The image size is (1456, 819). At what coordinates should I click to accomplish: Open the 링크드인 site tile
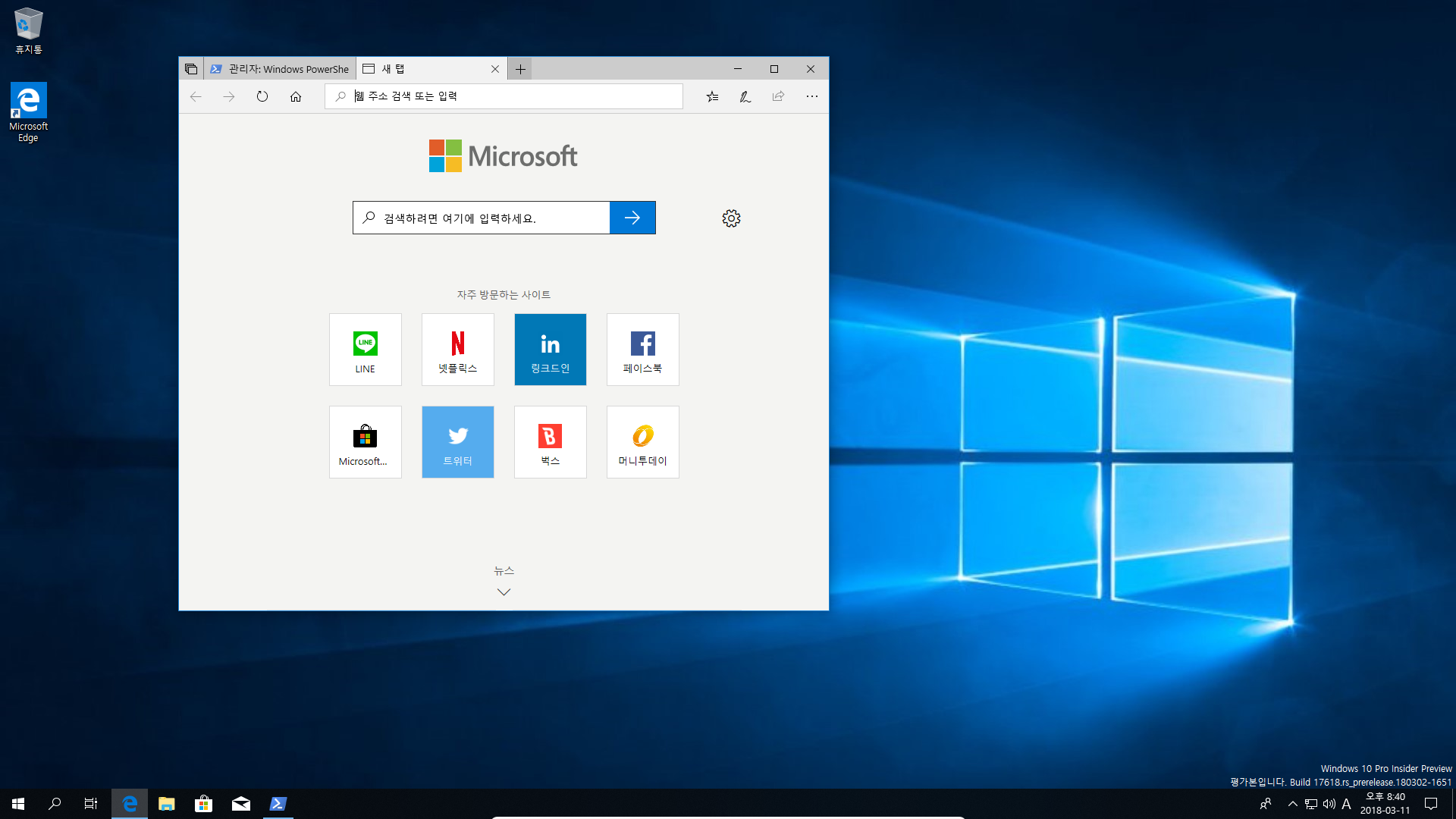pos(551,350)
